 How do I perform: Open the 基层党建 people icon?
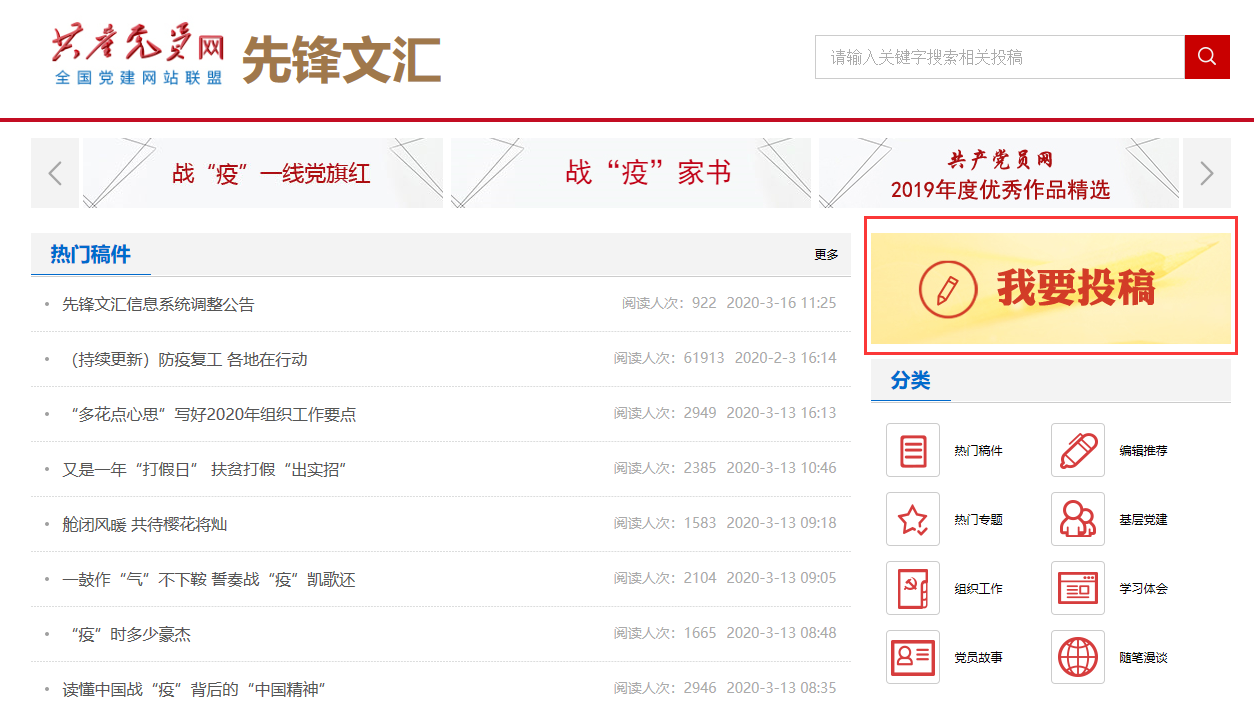point(1077,519)
